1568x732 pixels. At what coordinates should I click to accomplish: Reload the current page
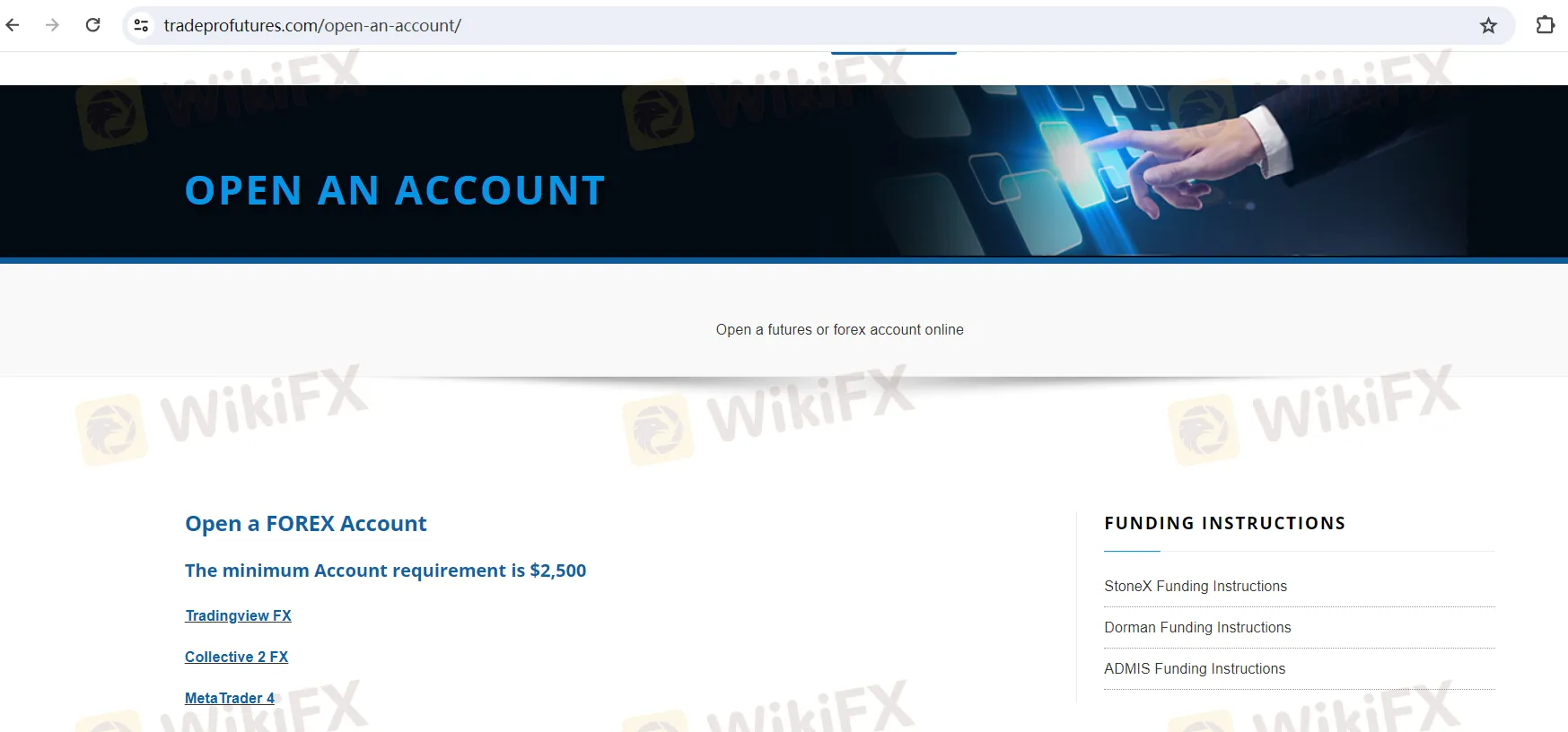[x=92, y=25]
